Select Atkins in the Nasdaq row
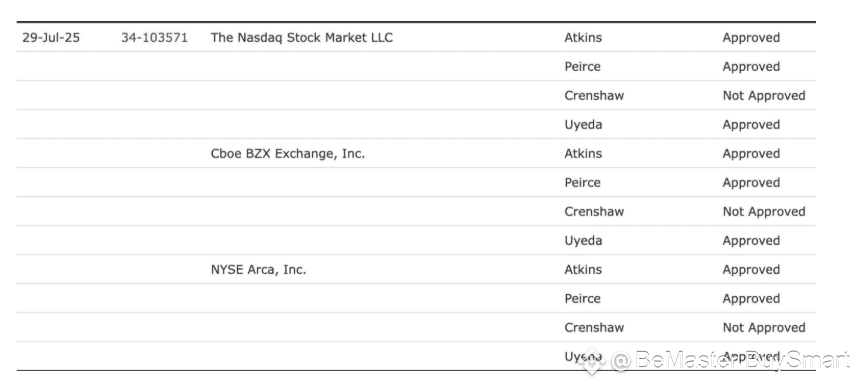Image resolution: width=857 pixels, height=387 pixels. tap(583, 38)
